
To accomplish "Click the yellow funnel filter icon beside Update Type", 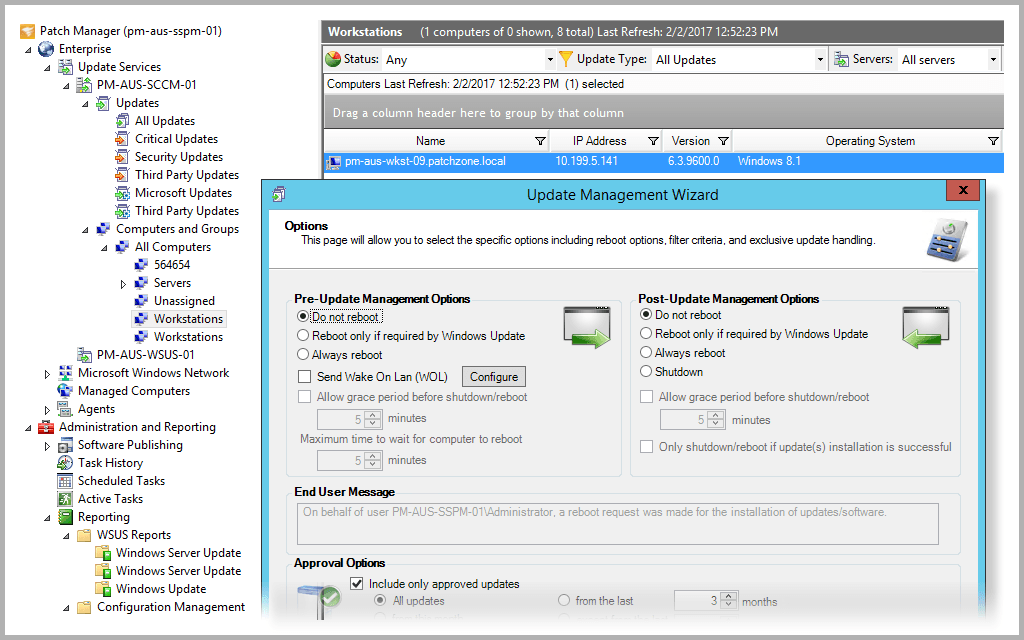I will 567,59.
